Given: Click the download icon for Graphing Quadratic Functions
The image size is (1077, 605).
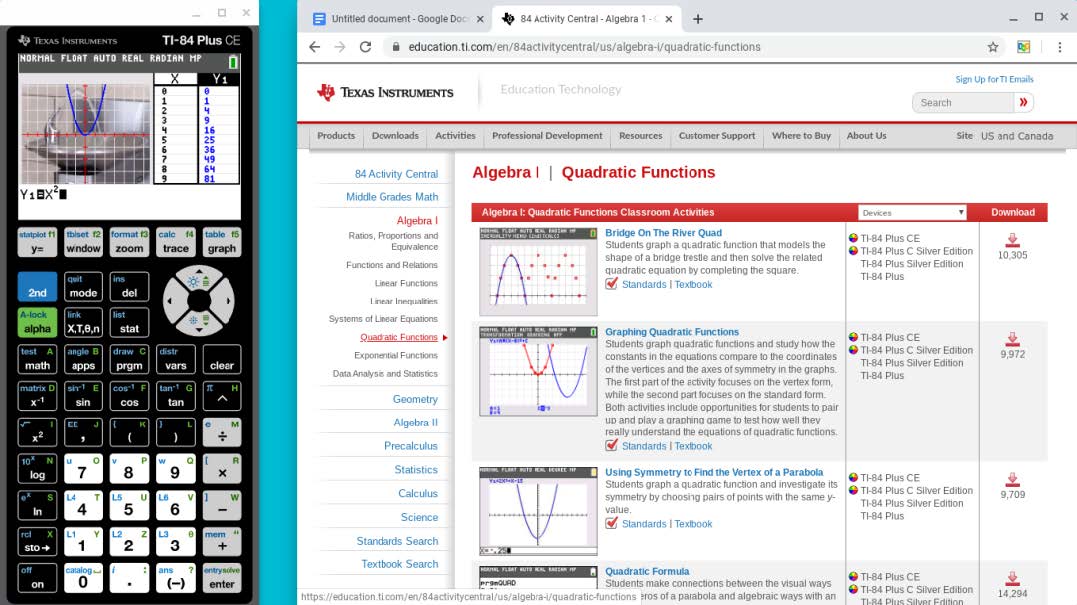Looking at the screenshot, I should pyautogui.click(x=1012, y=339).
